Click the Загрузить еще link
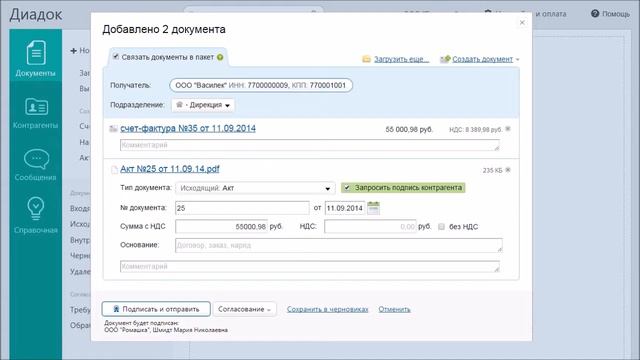The height and width of the screenshot is (360, 640). (x=401, y=59)
